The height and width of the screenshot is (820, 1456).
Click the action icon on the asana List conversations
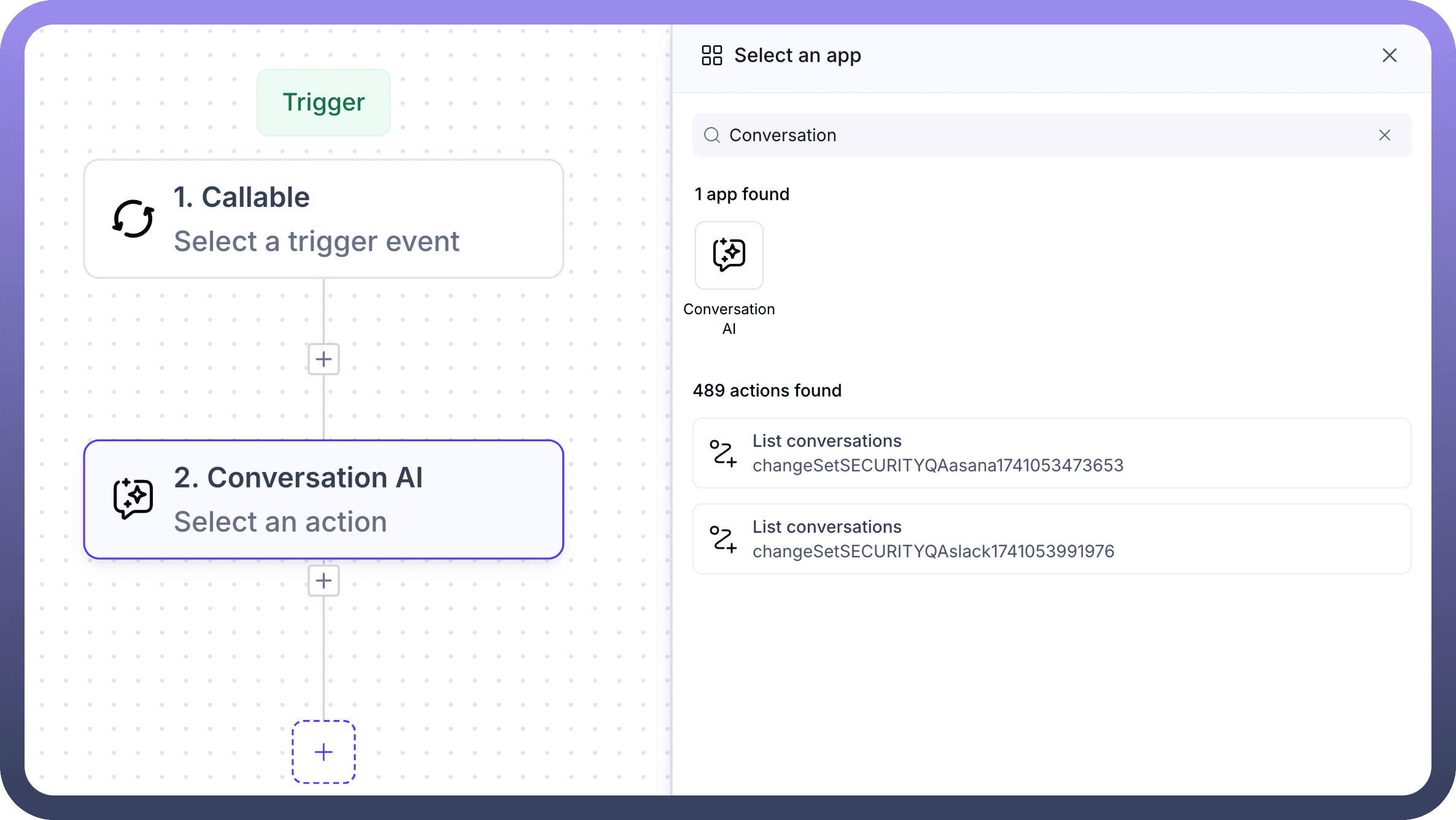pos(722,454)
